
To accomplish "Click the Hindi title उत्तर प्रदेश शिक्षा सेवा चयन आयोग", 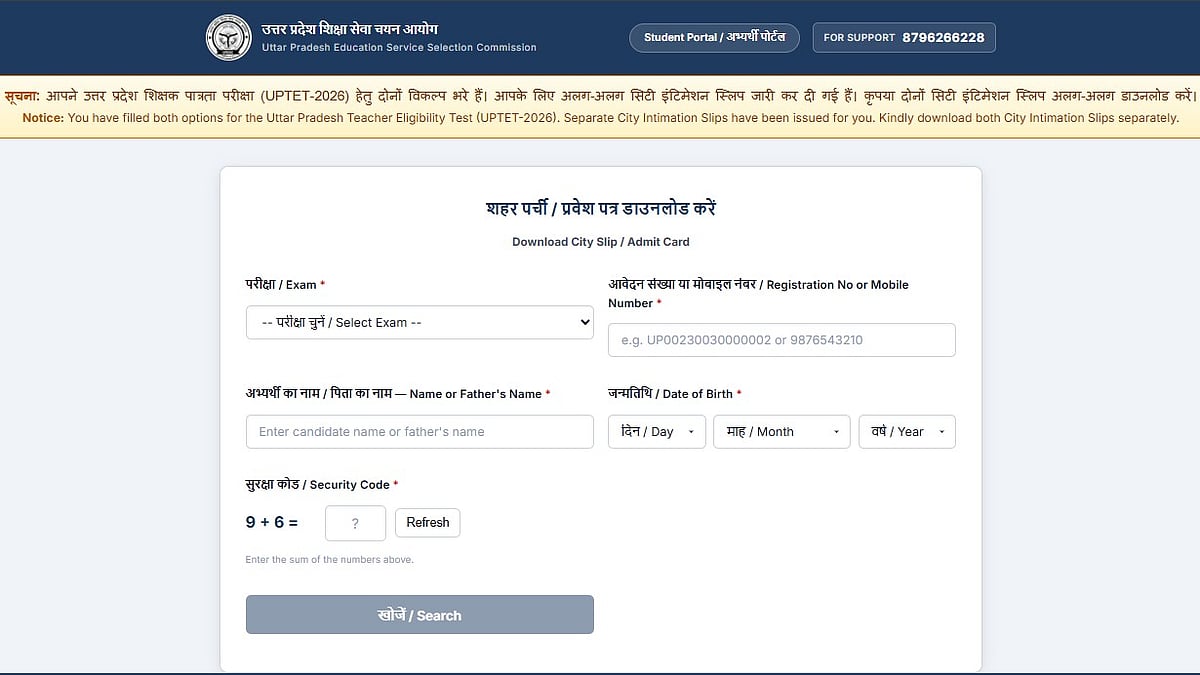I will tap(350, 28).
